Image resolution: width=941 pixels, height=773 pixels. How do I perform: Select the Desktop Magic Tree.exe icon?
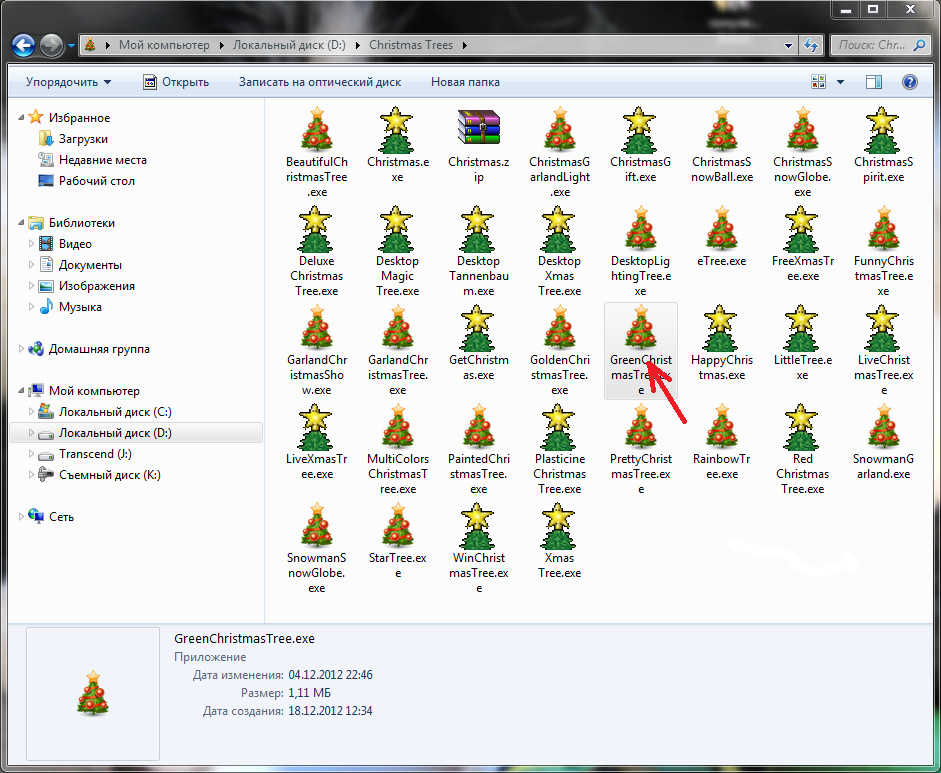(397, 228)
